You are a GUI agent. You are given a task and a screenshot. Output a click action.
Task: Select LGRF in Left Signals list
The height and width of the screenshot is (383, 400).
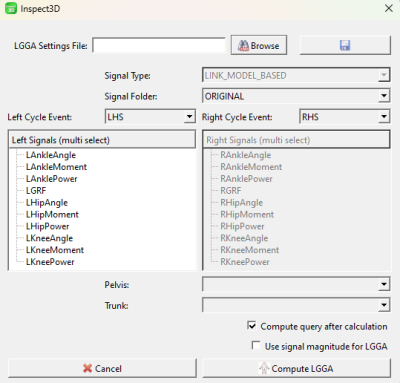(36, 191)
